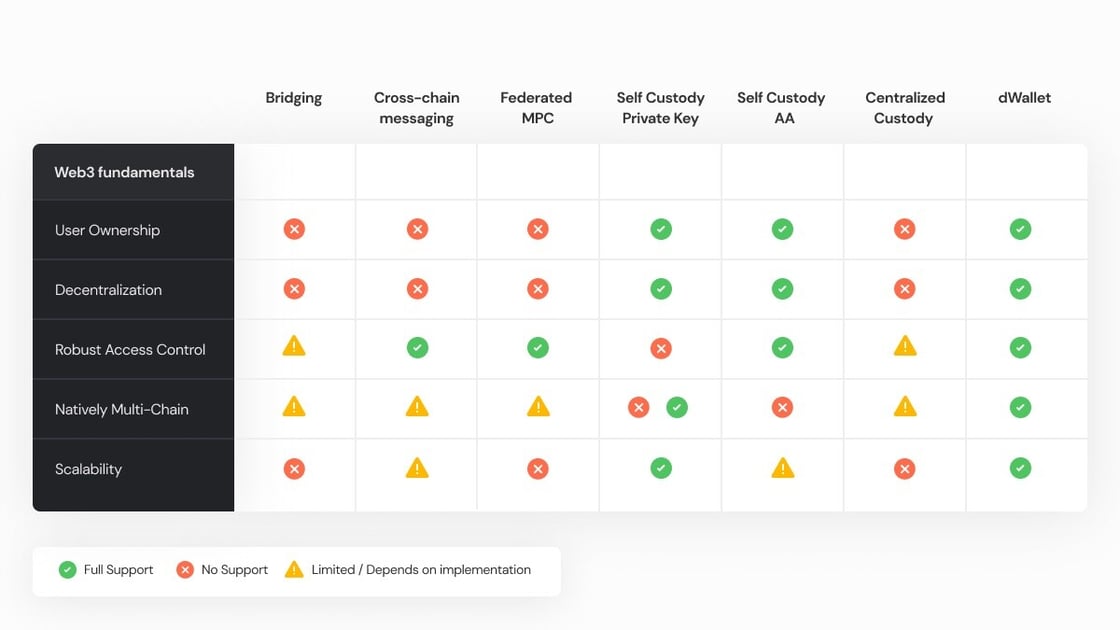1120x630 pixels.
Task: Click Bridging Robust Access Control warning icon
Action: [x=294, y=346]
